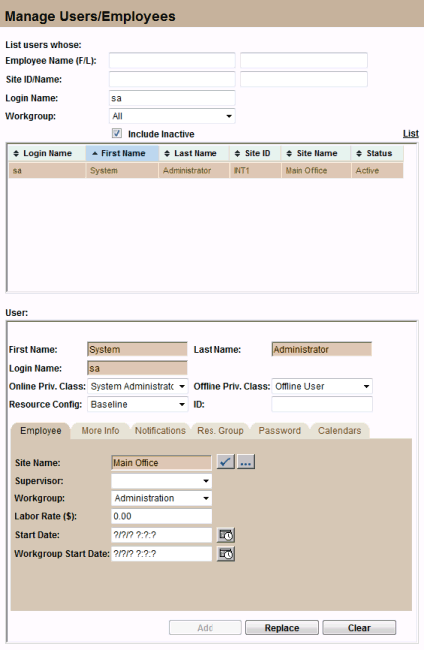Open the Online Priv. Class dropdown
The width and height of the screenshot is (424, 650).
pyautogui.click(x=138, y=386)
